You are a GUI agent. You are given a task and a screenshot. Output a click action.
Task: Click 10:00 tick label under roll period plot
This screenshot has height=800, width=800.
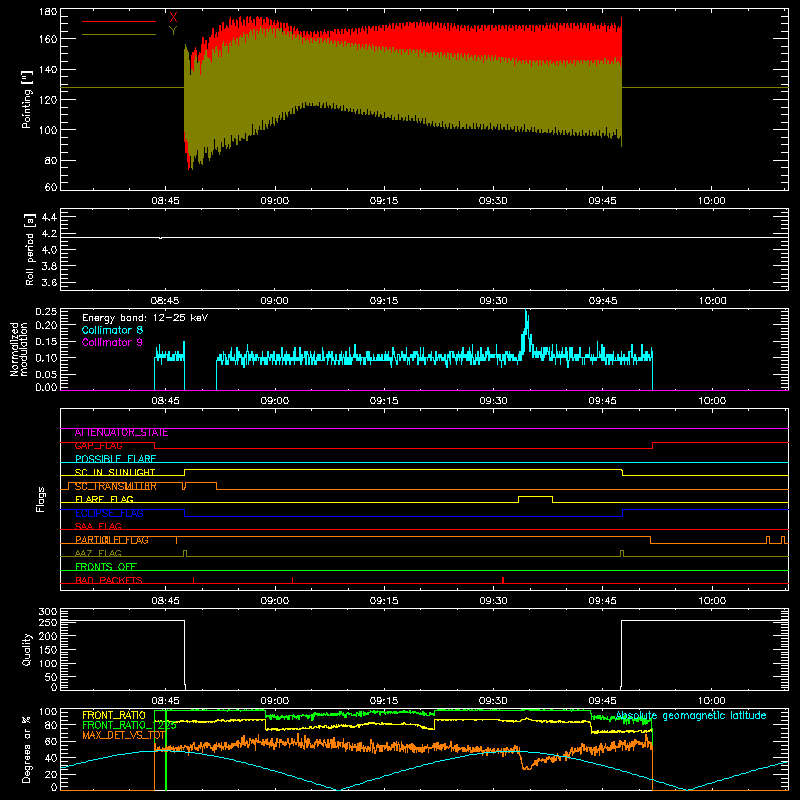tap(712, 301)
